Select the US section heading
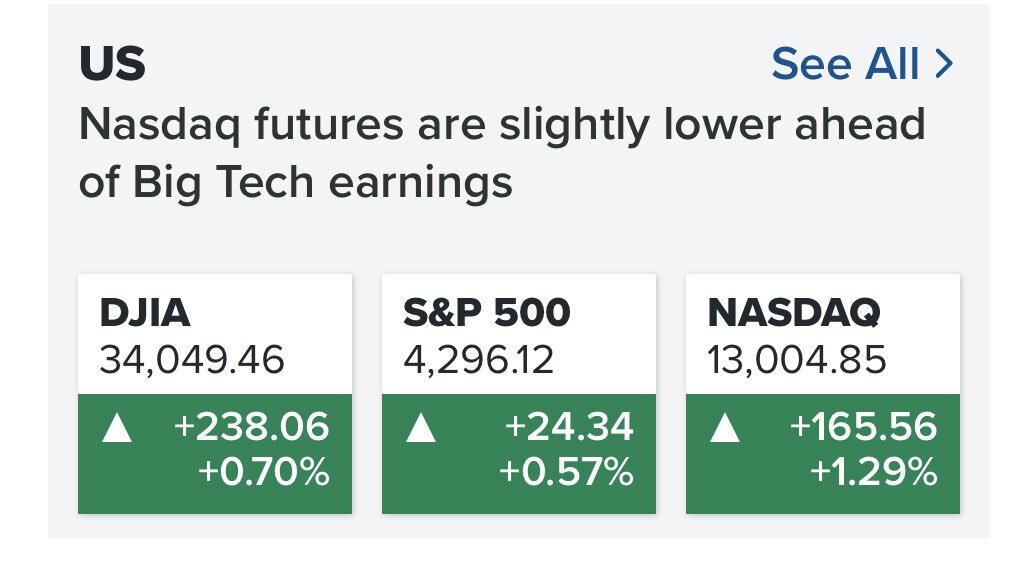The width and height of the screenshot is (1020, 568). (112, 64)
